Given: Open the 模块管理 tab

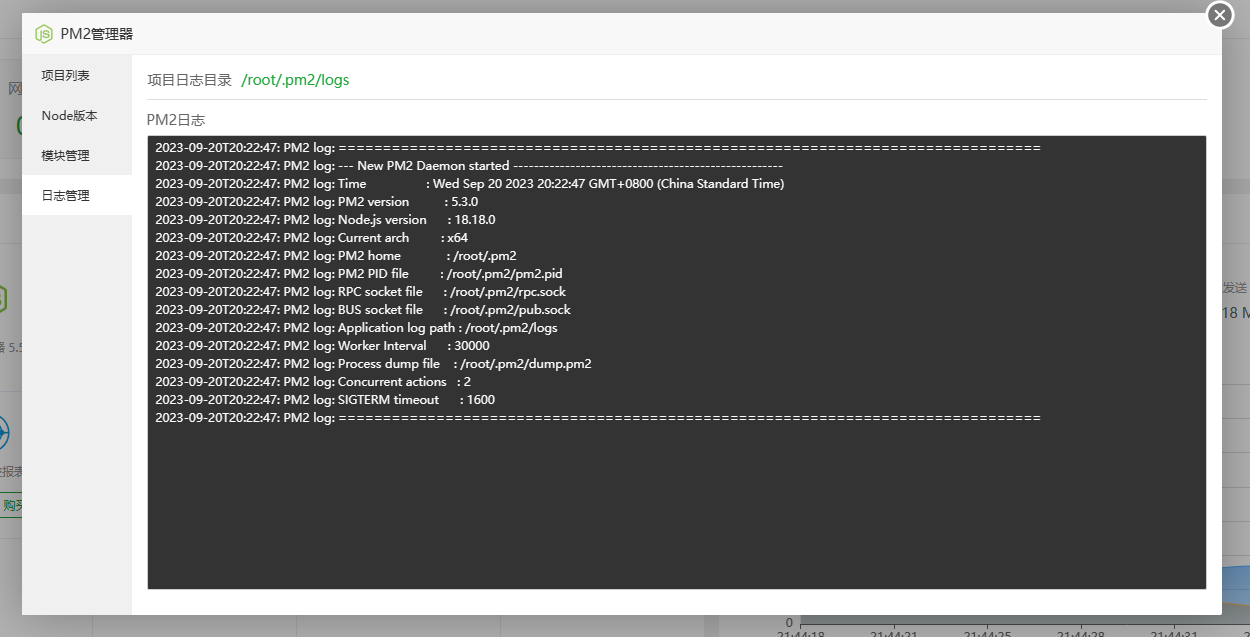Looking at the screenshot, I should click(x=77, y=155).
